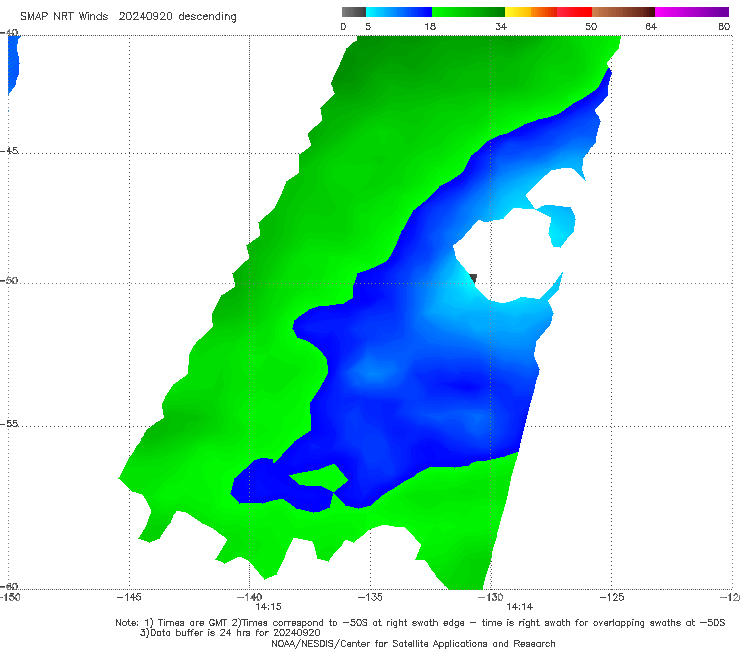Click the longitude label '-125'
The width and height of the screenshot is (740, 650).
612,597
